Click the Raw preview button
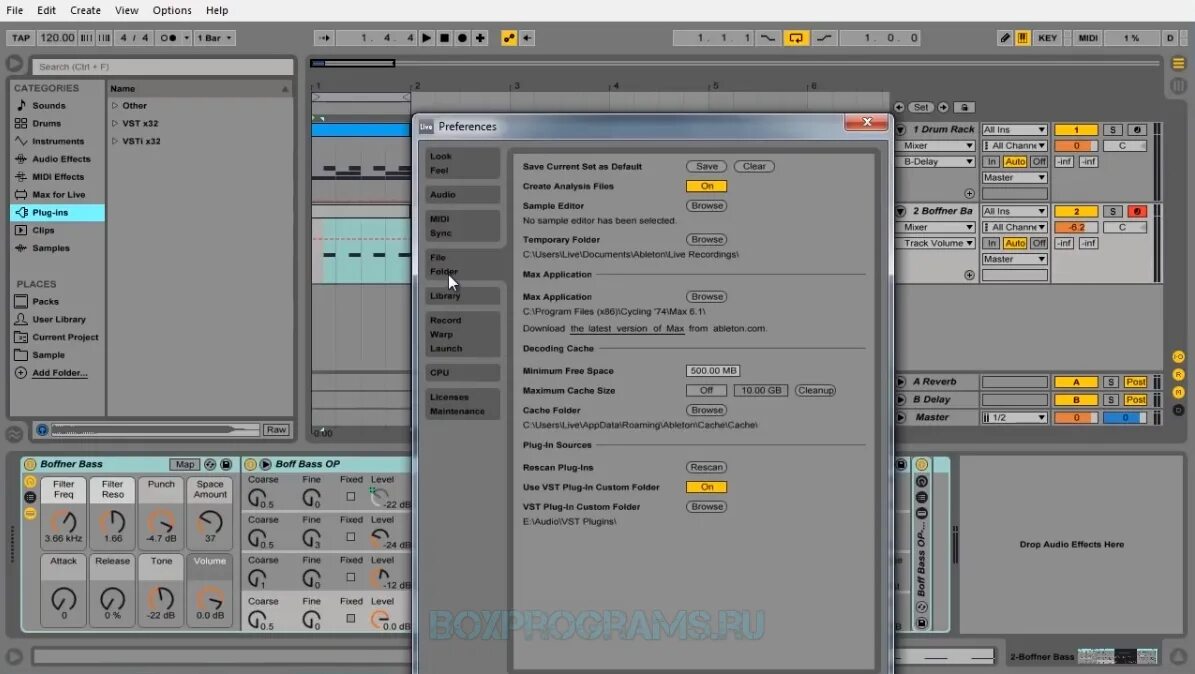This screenshot has width=1195, height=674. (276, 430)
